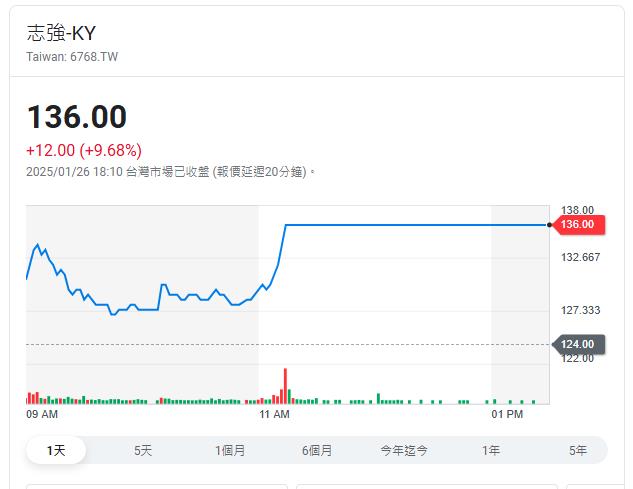Click the 志強-KY stock title

(61, 33)
